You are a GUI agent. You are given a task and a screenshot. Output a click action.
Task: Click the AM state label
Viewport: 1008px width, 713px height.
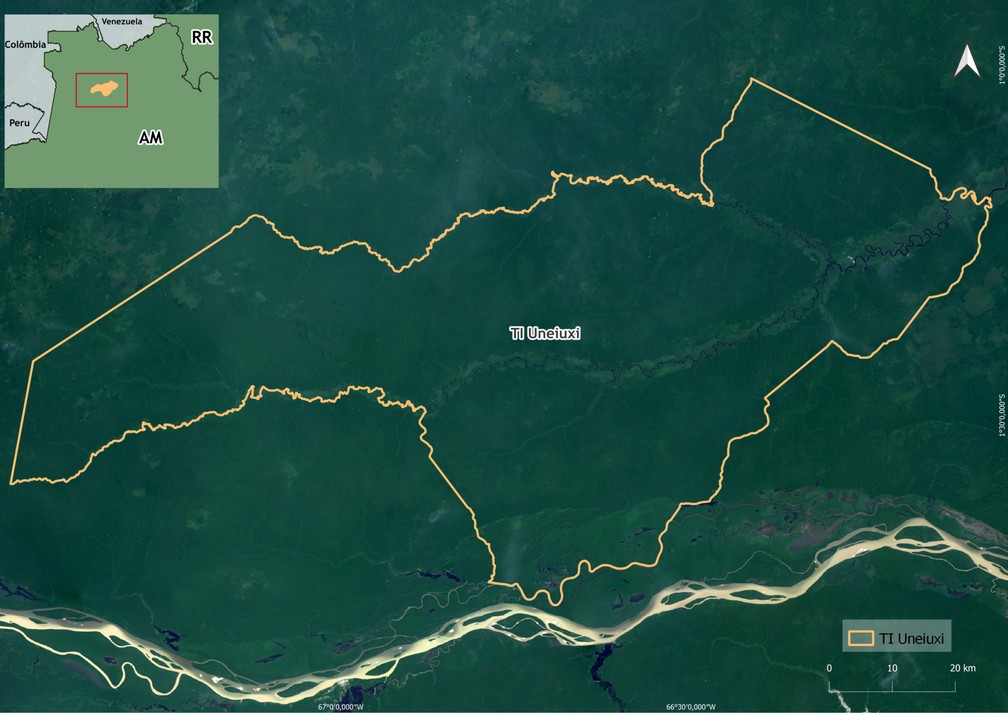tap(150, 137)
